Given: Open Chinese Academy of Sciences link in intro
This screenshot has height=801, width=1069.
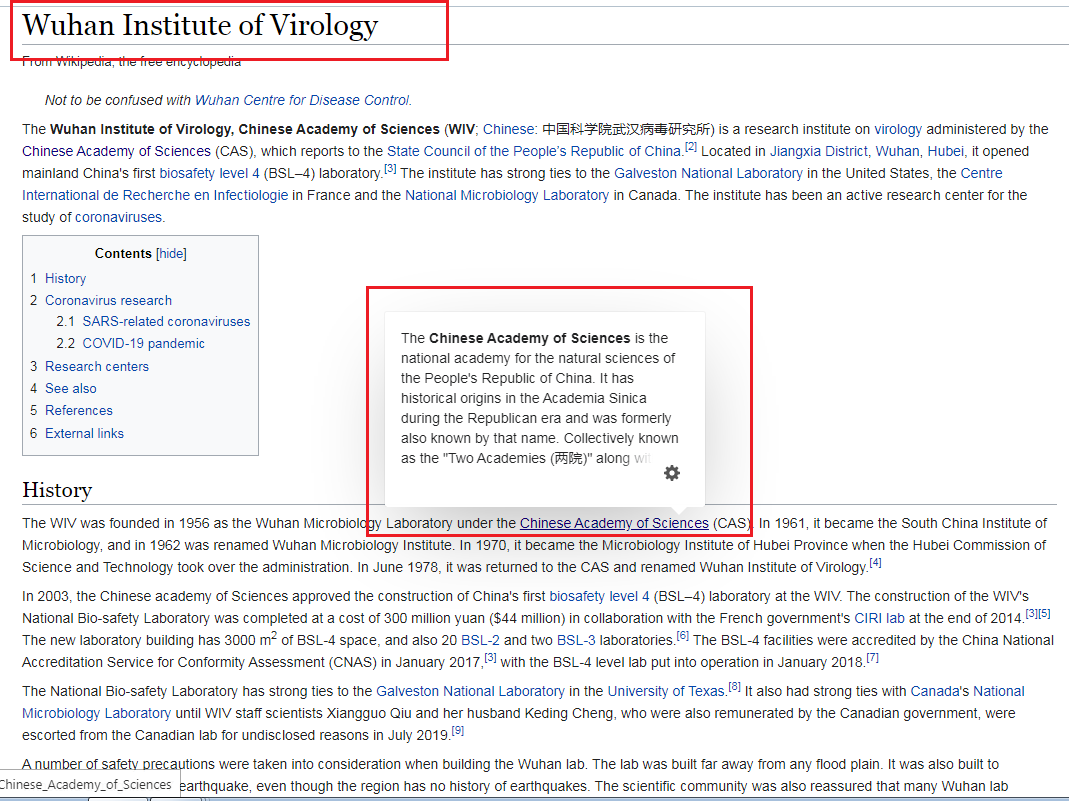Looking at the screenshot, I should pyautogui.click(x=117, y=151).
